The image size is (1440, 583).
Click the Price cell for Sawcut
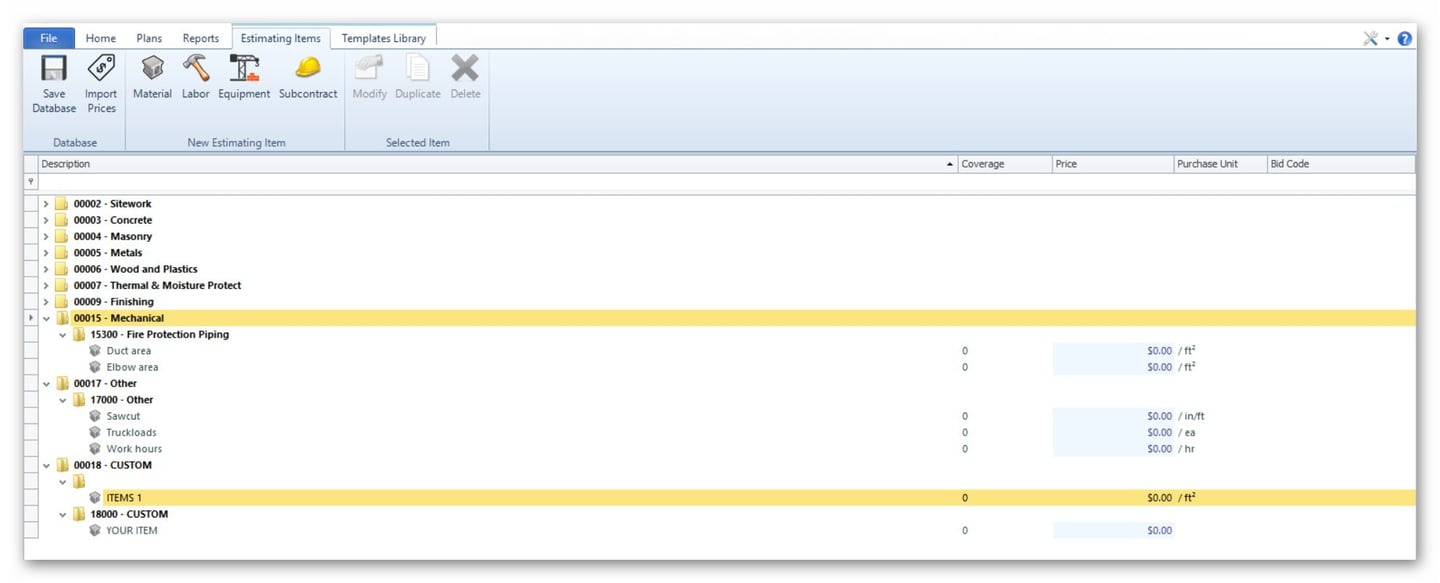coord(1113,416)
